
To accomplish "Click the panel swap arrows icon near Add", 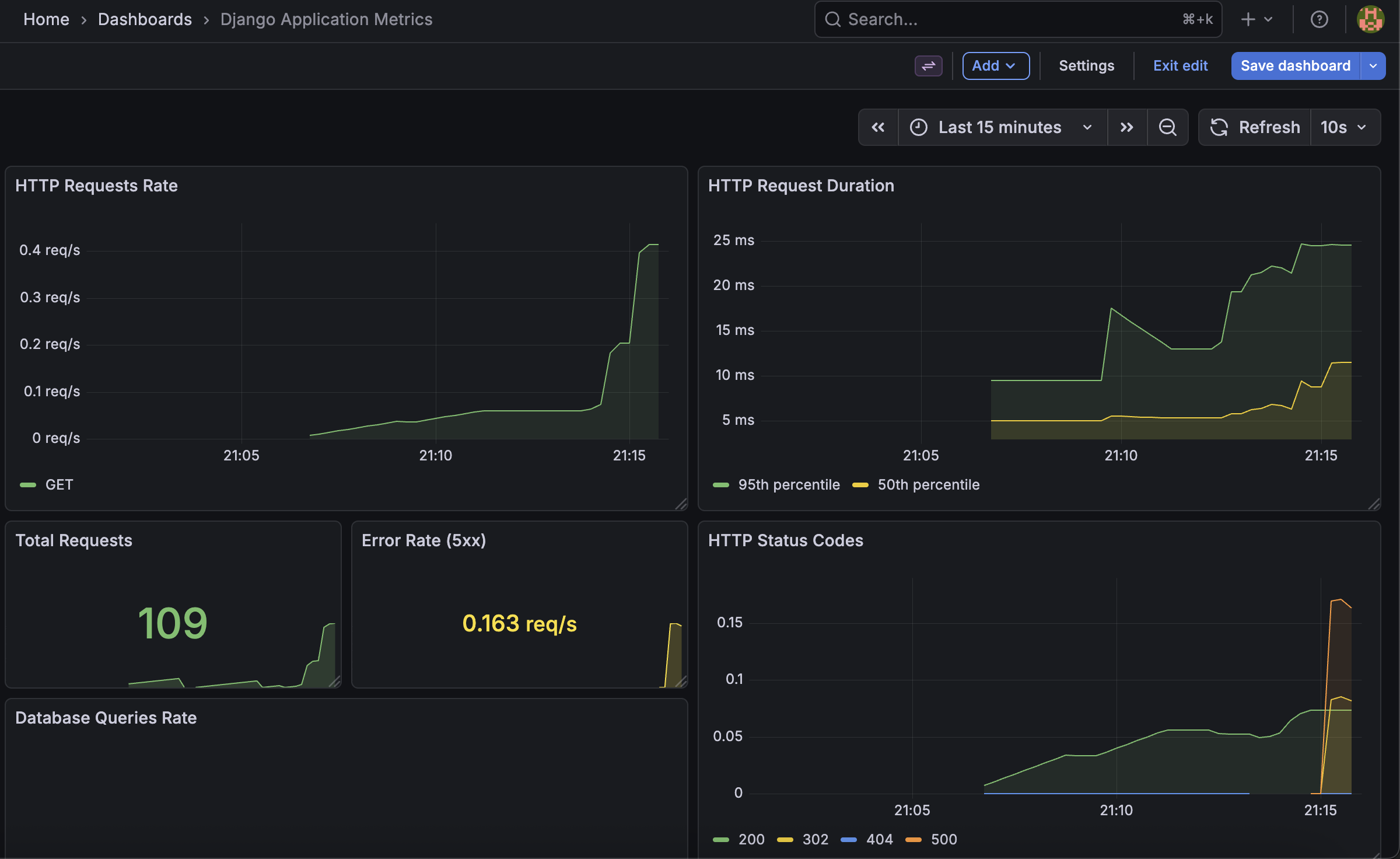I will (x=928, y=66).
